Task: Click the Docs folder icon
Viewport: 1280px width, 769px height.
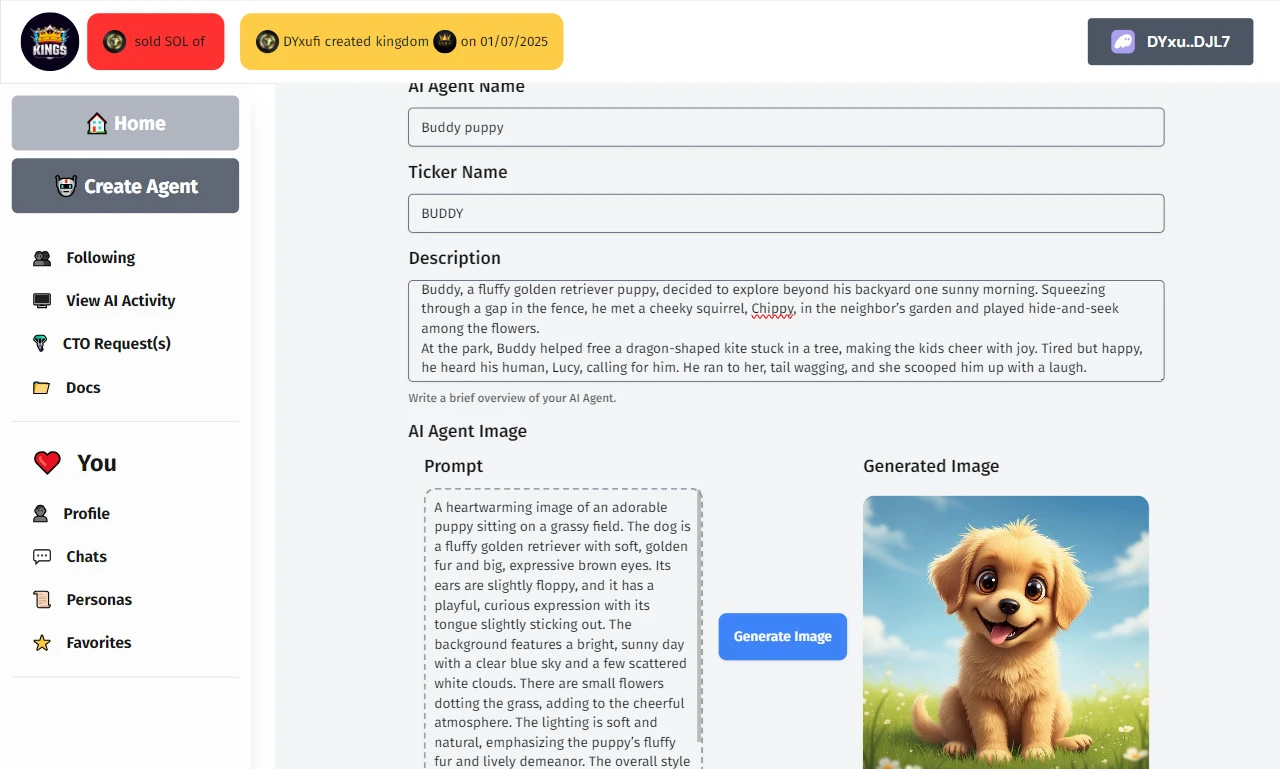Action: 41,388
